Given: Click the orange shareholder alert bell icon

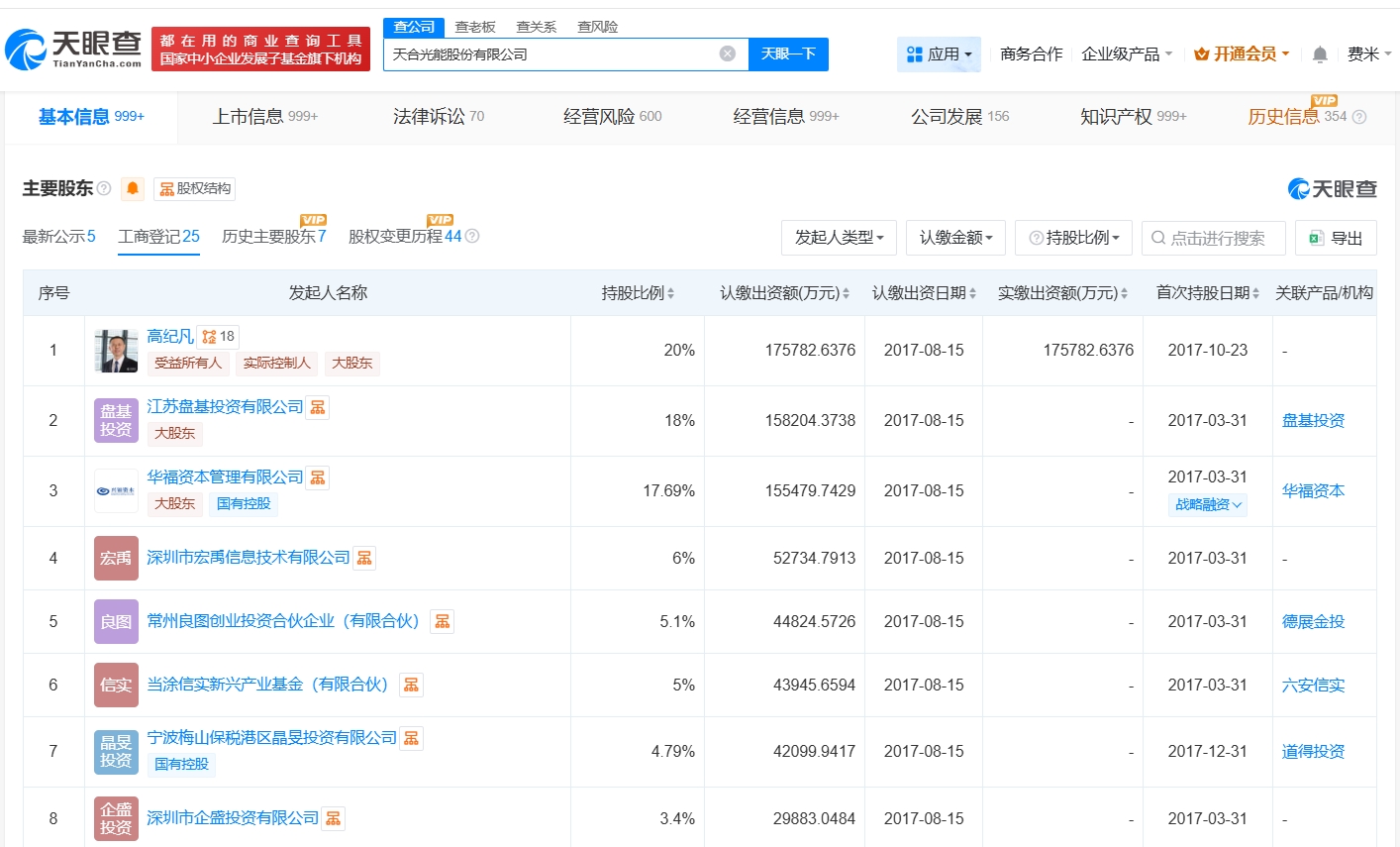Looking at the screenshot, I should [x=133, y=188].
